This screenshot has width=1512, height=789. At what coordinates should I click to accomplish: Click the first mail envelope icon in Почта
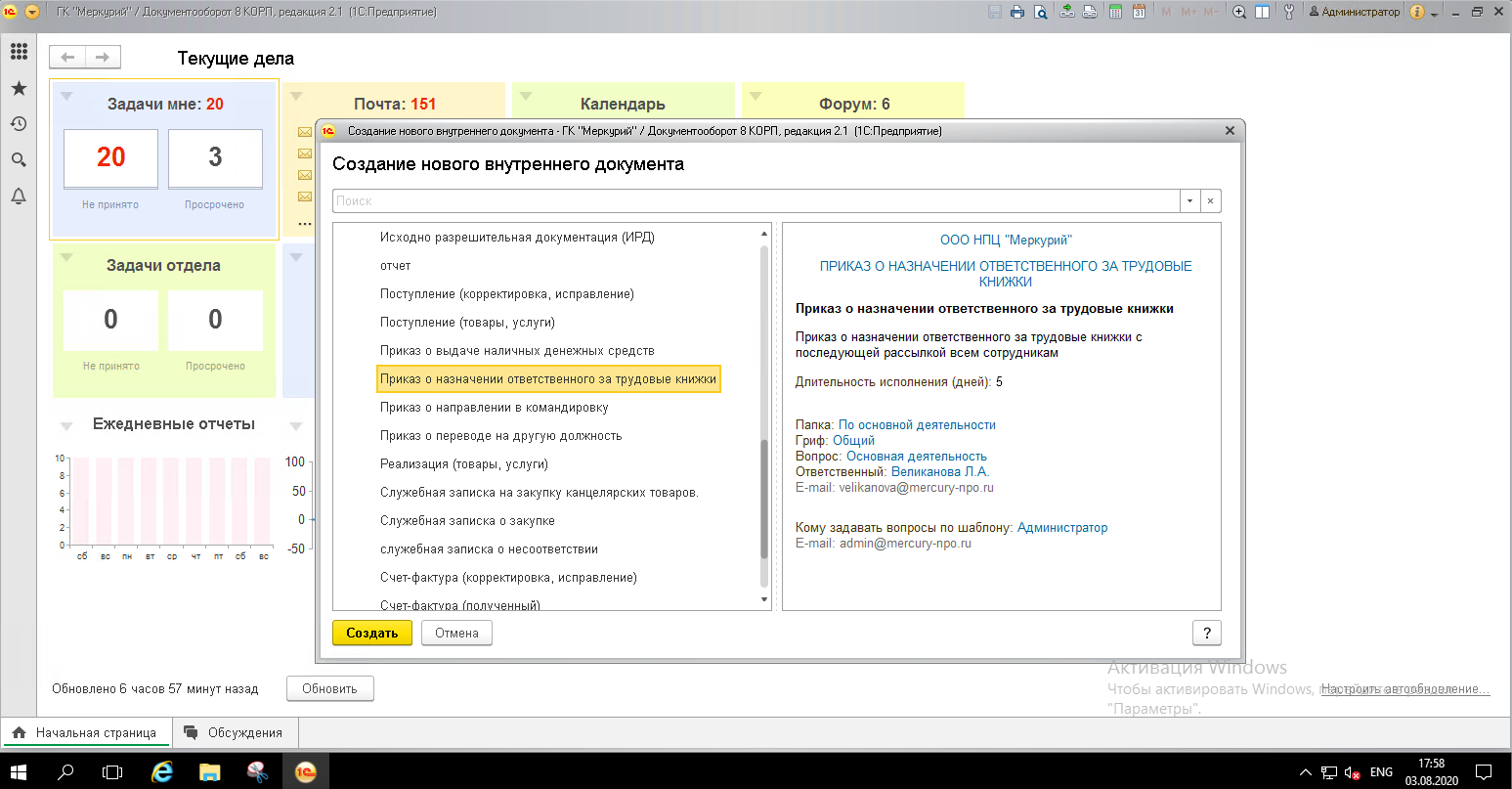click(304, 132)
